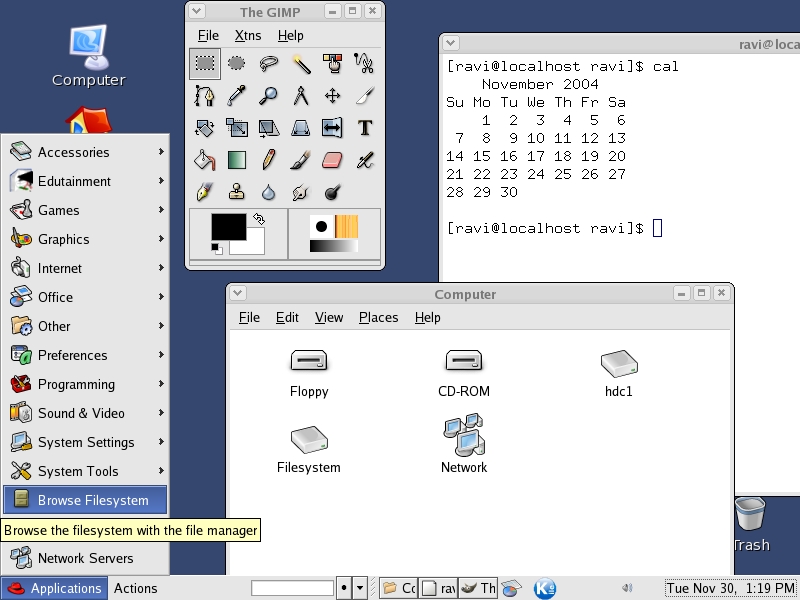Activate the Text tool
800x600 pixels.
[x=365, y=128]
